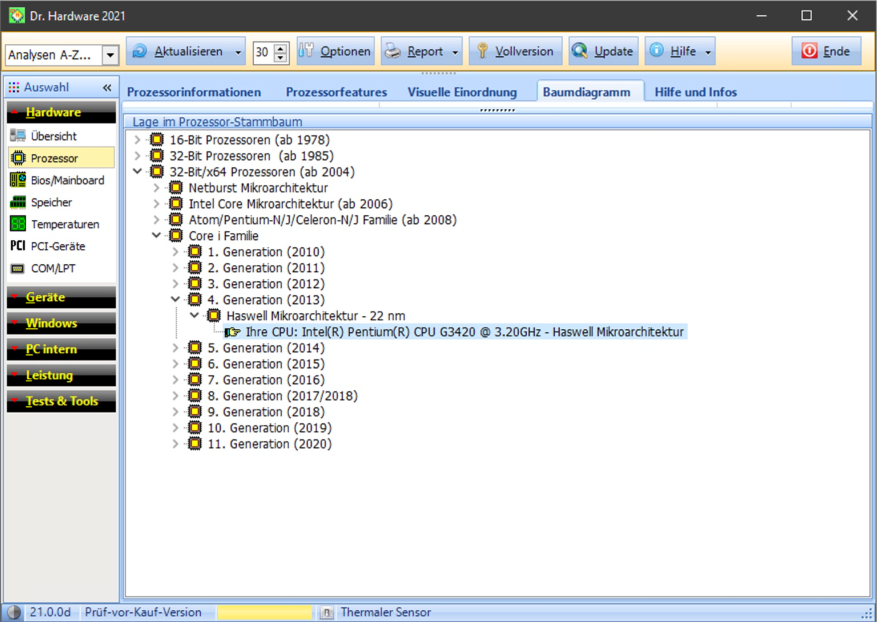Select Bios/Mainboard sidebar entry
Screen dimensions: 877x622
[x=66, y=180]
